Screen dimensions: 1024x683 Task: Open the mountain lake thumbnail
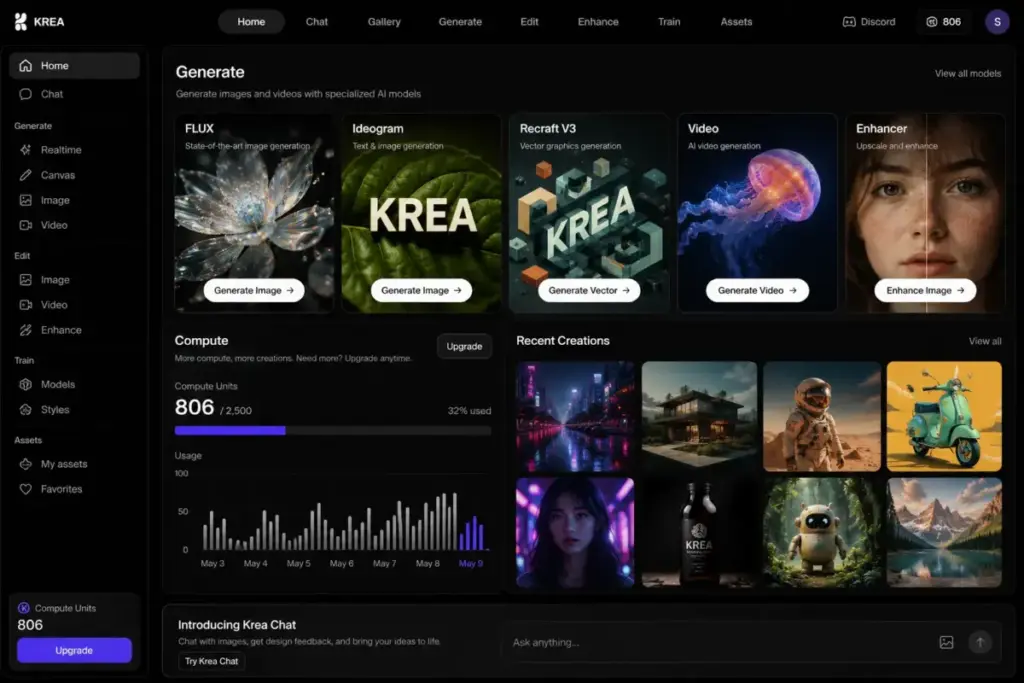coord(944,532)
